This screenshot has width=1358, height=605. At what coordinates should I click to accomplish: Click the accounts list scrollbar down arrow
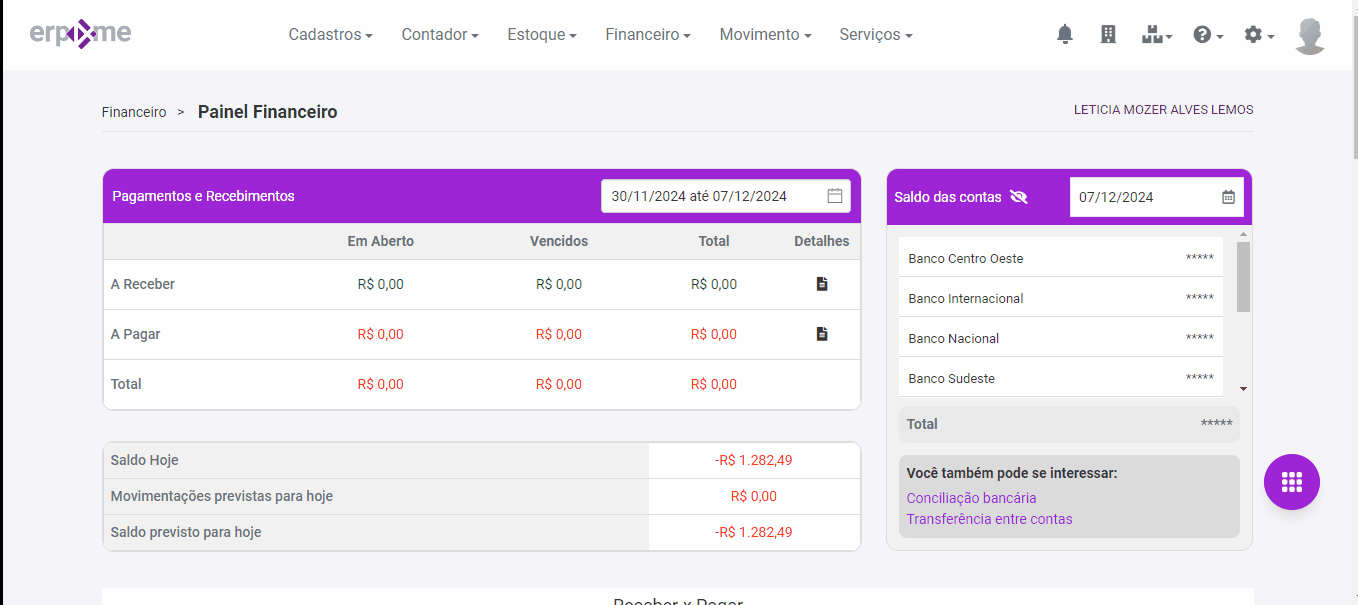point(1243,388)
